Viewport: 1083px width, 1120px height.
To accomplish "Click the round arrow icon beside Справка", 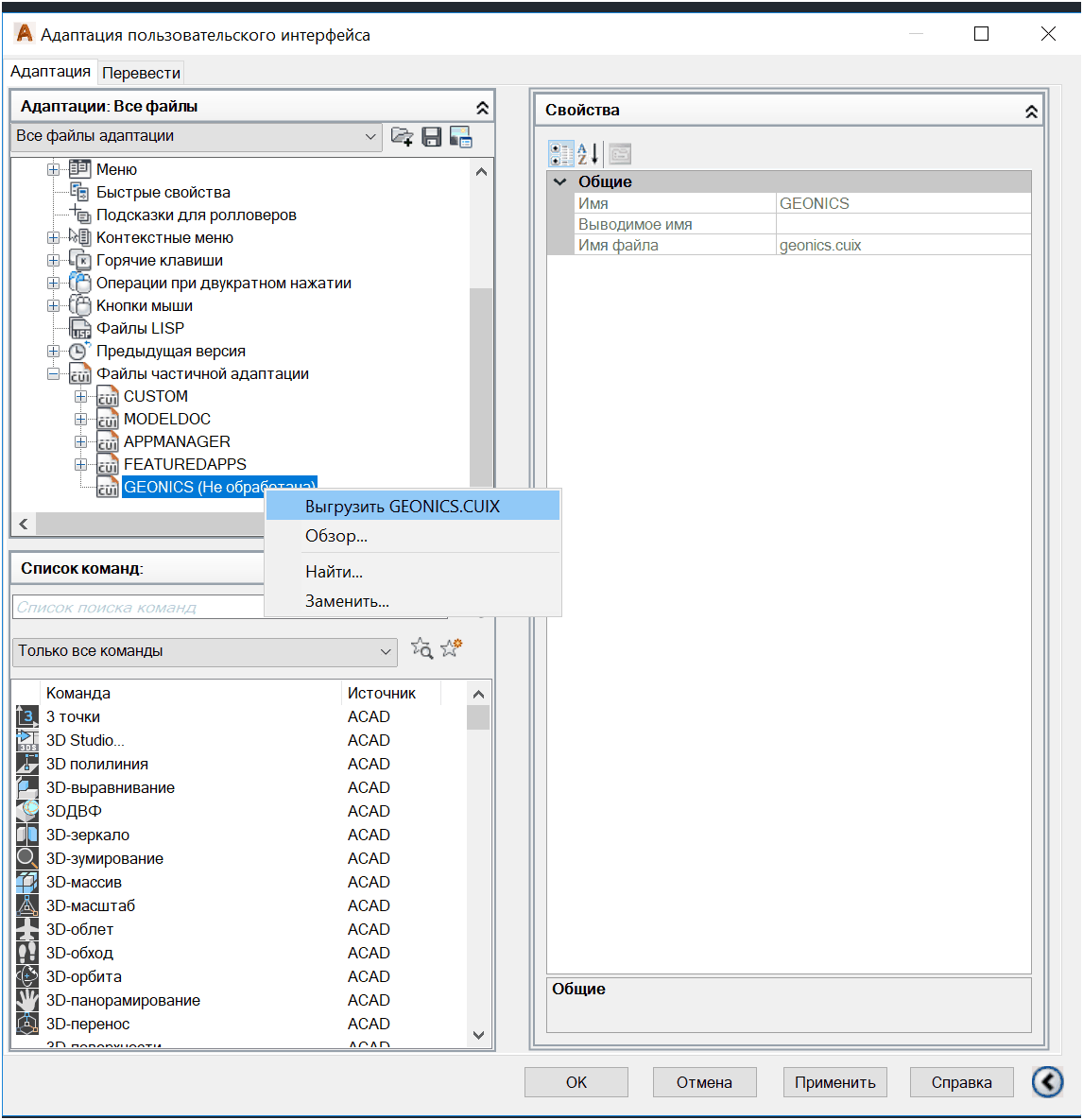I will (x=1047, y=1082).
